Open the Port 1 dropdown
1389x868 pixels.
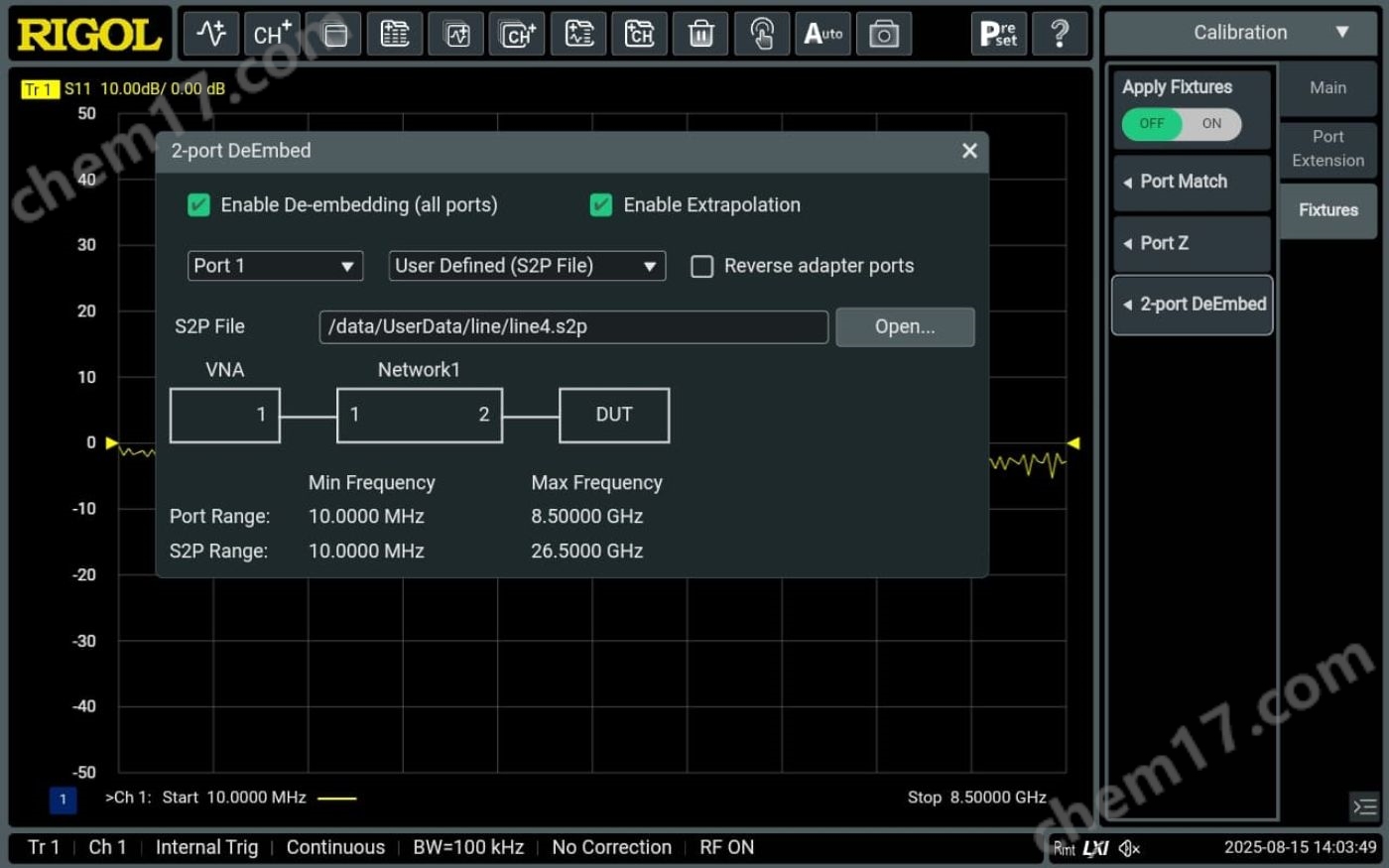coord(275,266)
